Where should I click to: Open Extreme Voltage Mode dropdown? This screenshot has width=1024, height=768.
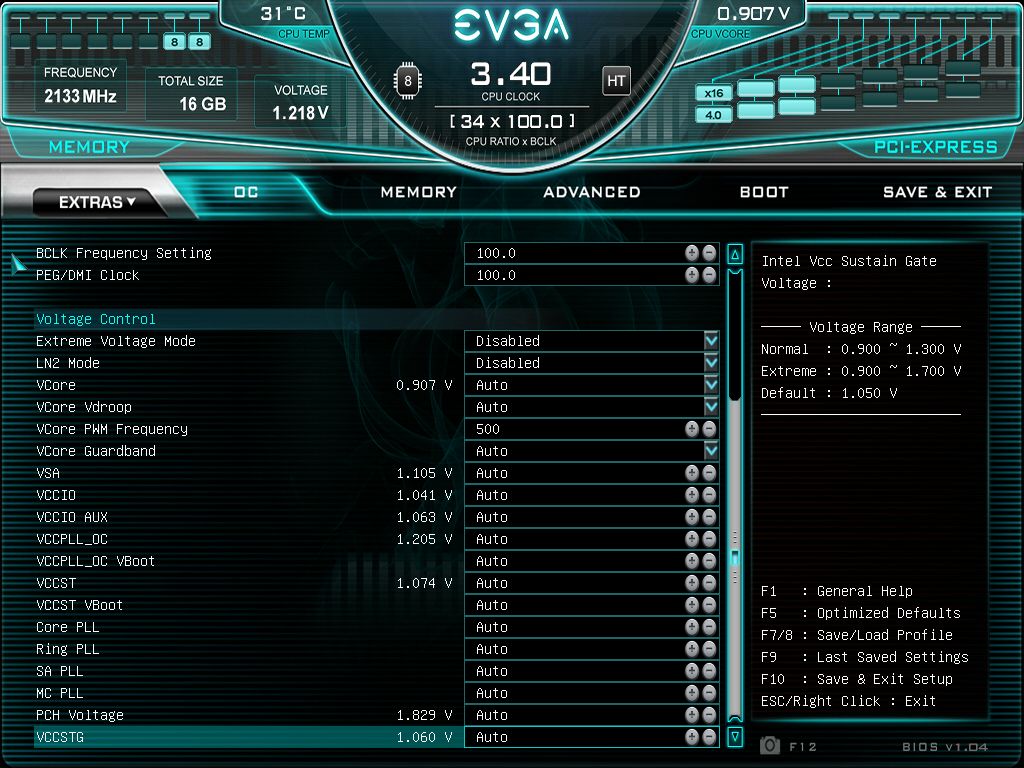711,341
